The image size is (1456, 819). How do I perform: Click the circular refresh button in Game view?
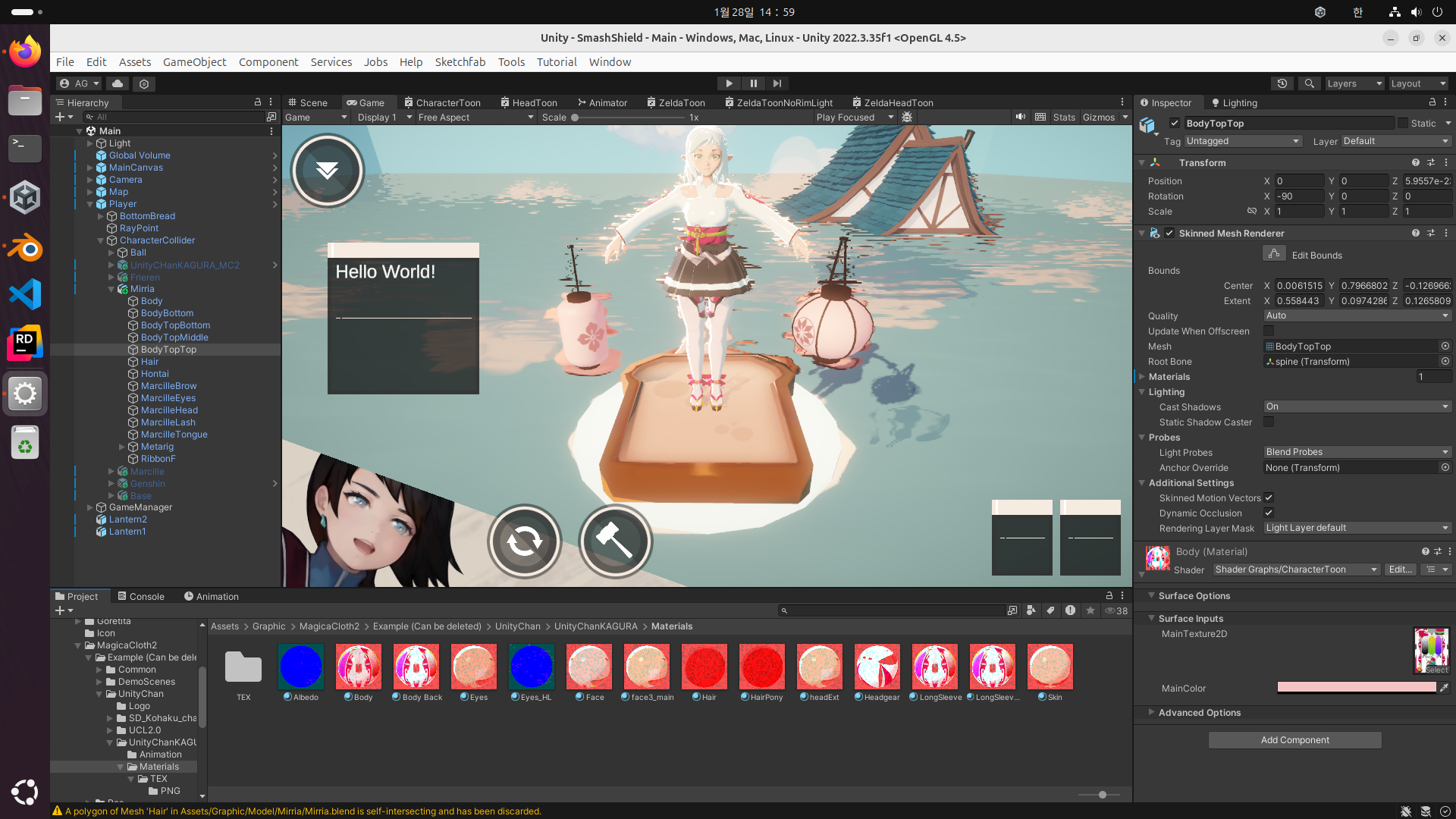(524, 541)
